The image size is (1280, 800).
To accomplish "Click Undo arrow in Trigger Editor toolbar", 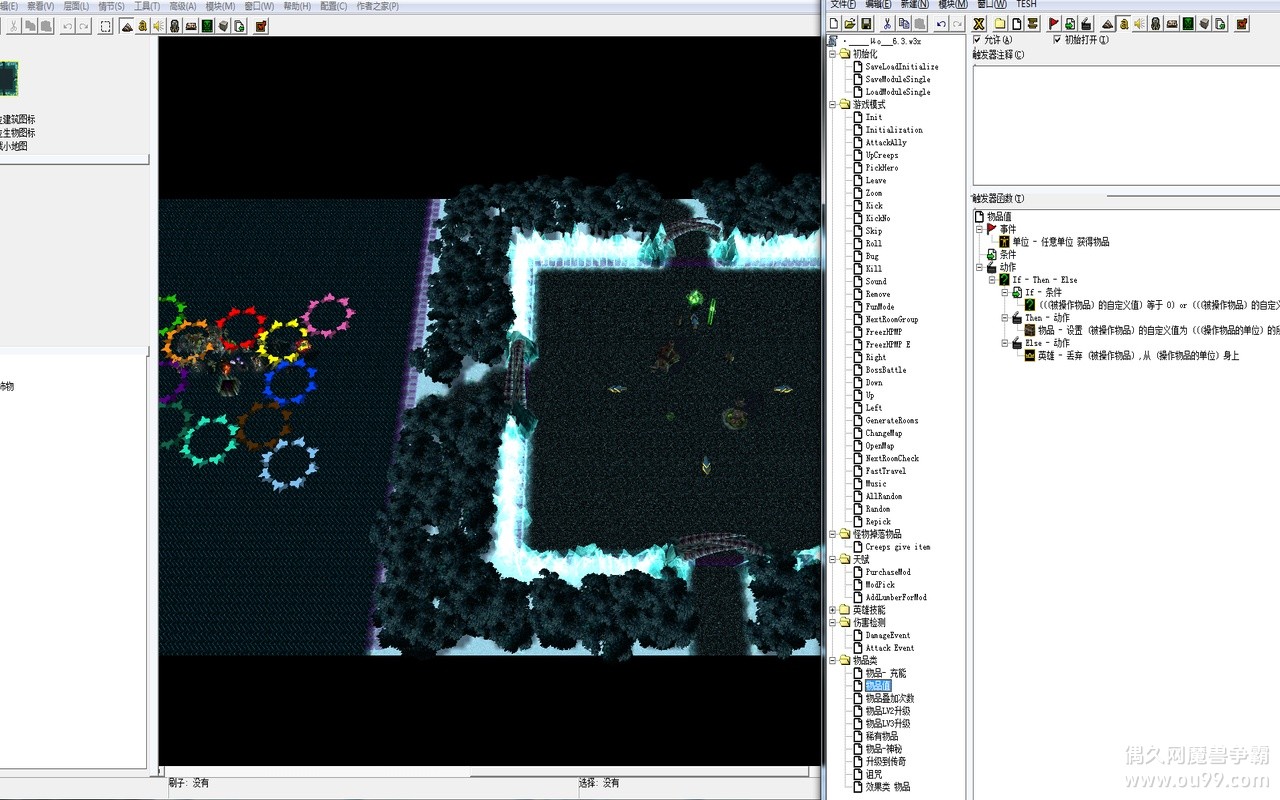I will [941, 24].
